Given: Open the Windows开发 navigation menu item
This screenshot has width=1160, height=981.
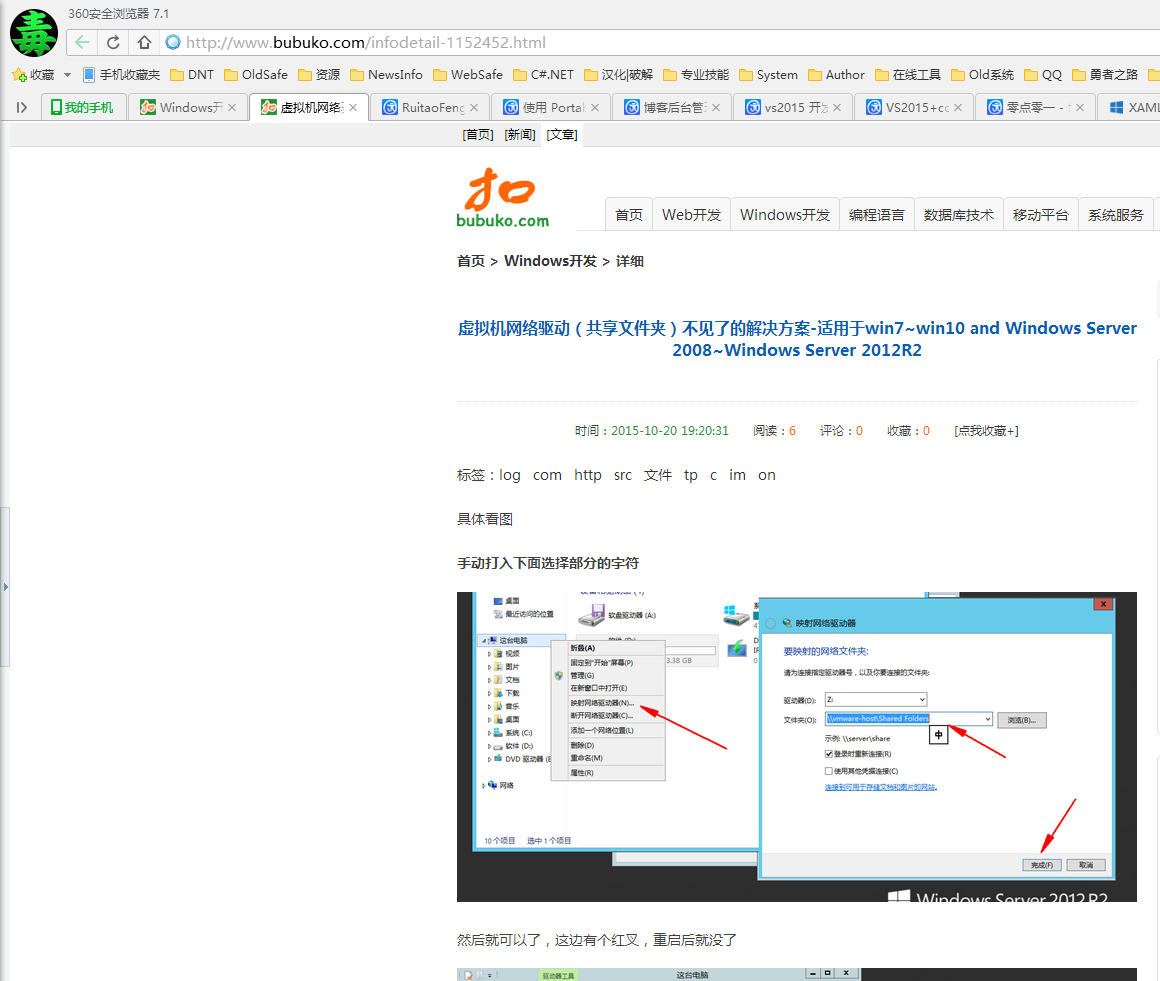Looking at the screenshot, I should click(785, 215).
